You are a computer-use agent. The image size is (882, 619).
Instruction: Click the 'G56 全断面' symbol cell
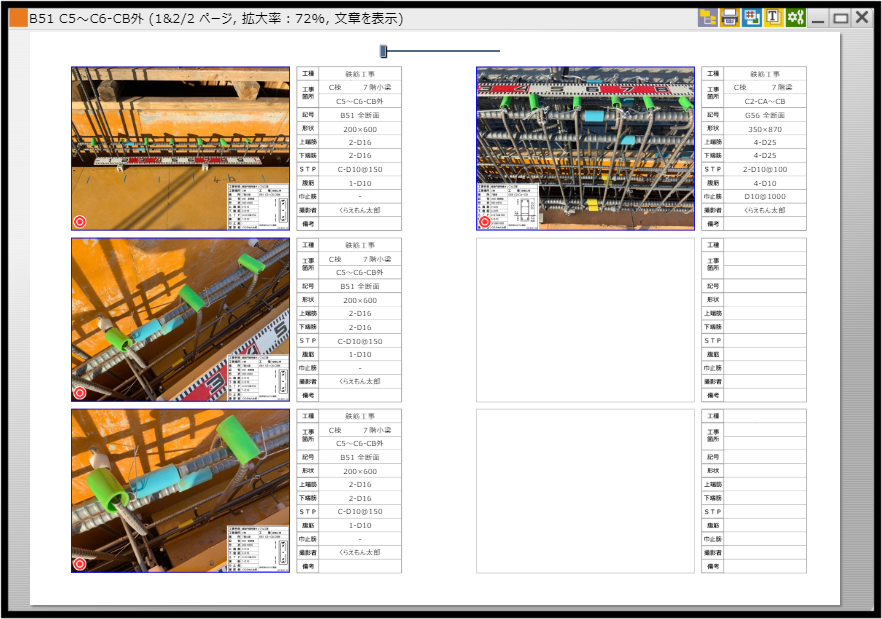(x=764, y=115)
